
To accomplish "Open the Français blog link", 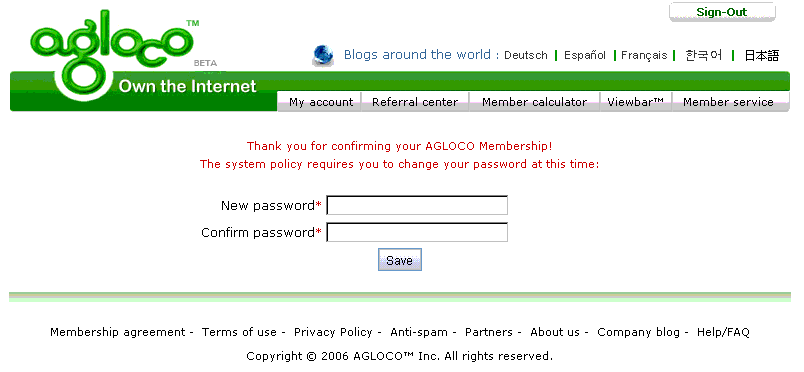I will [x=644, y=55].
